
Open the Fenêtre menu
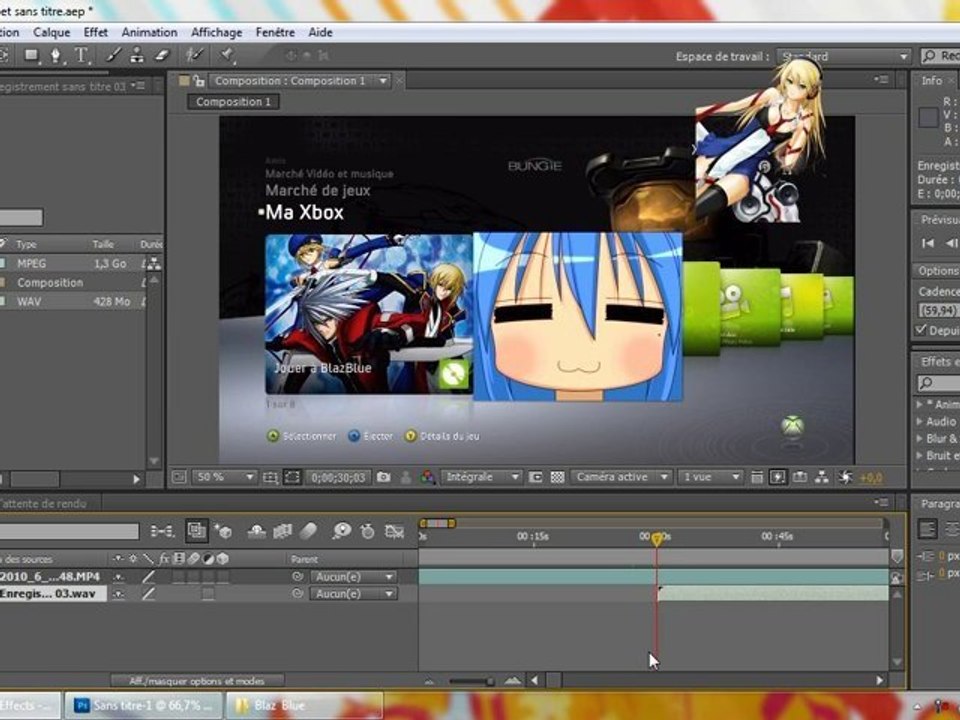point(276,32)
